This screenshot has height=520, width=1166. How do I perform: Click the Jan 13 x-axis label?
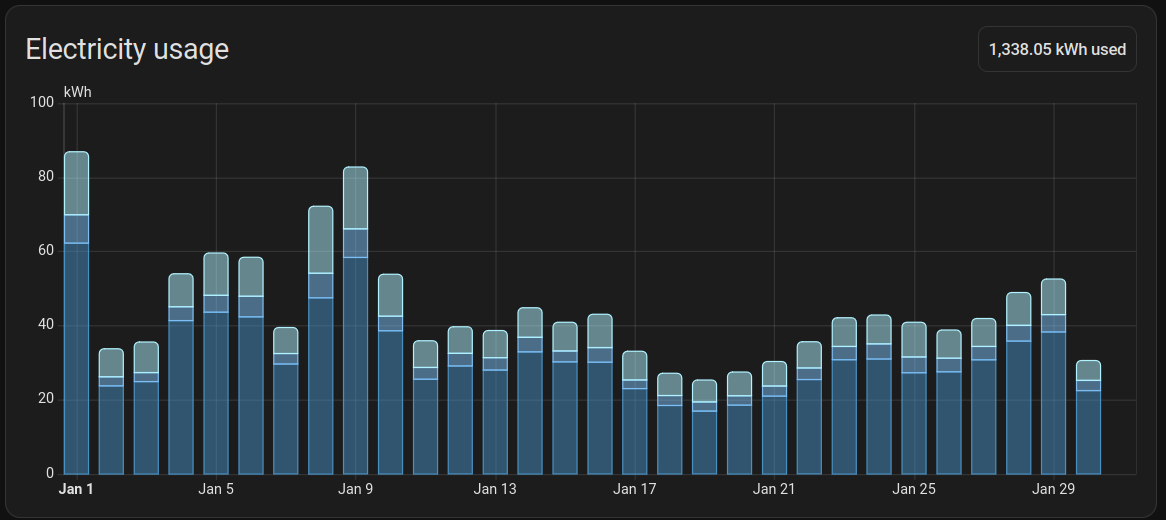[x=495, y=489]
